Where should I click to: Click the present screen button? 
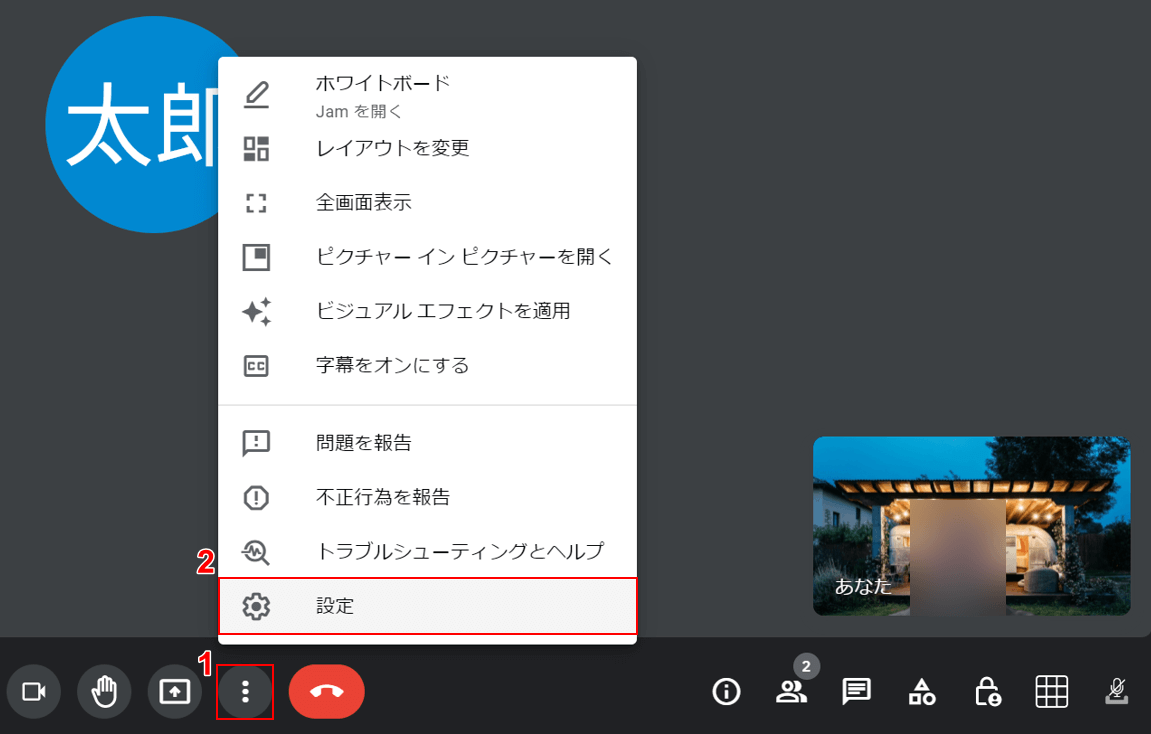click(x=175, y=691)
